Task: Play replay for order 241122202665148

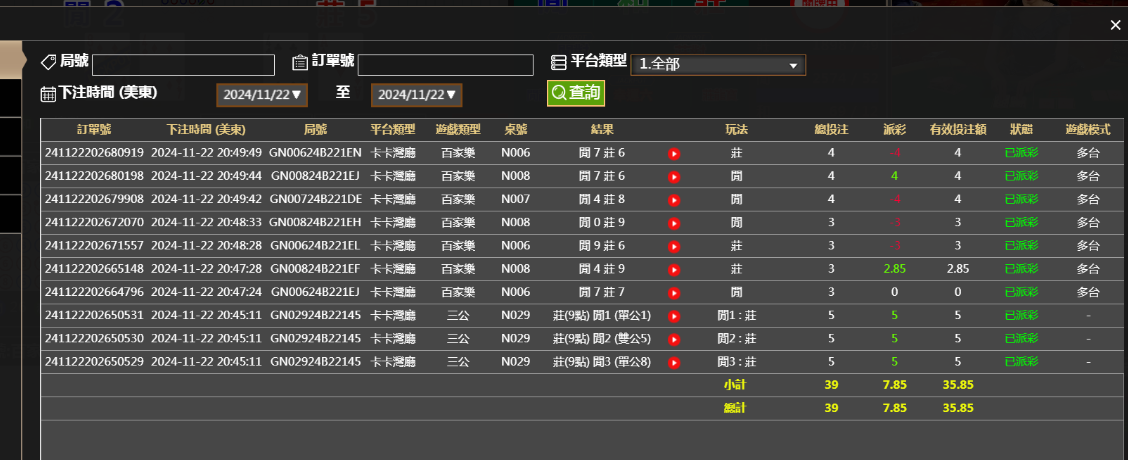Action: click(x=674, y=270)
